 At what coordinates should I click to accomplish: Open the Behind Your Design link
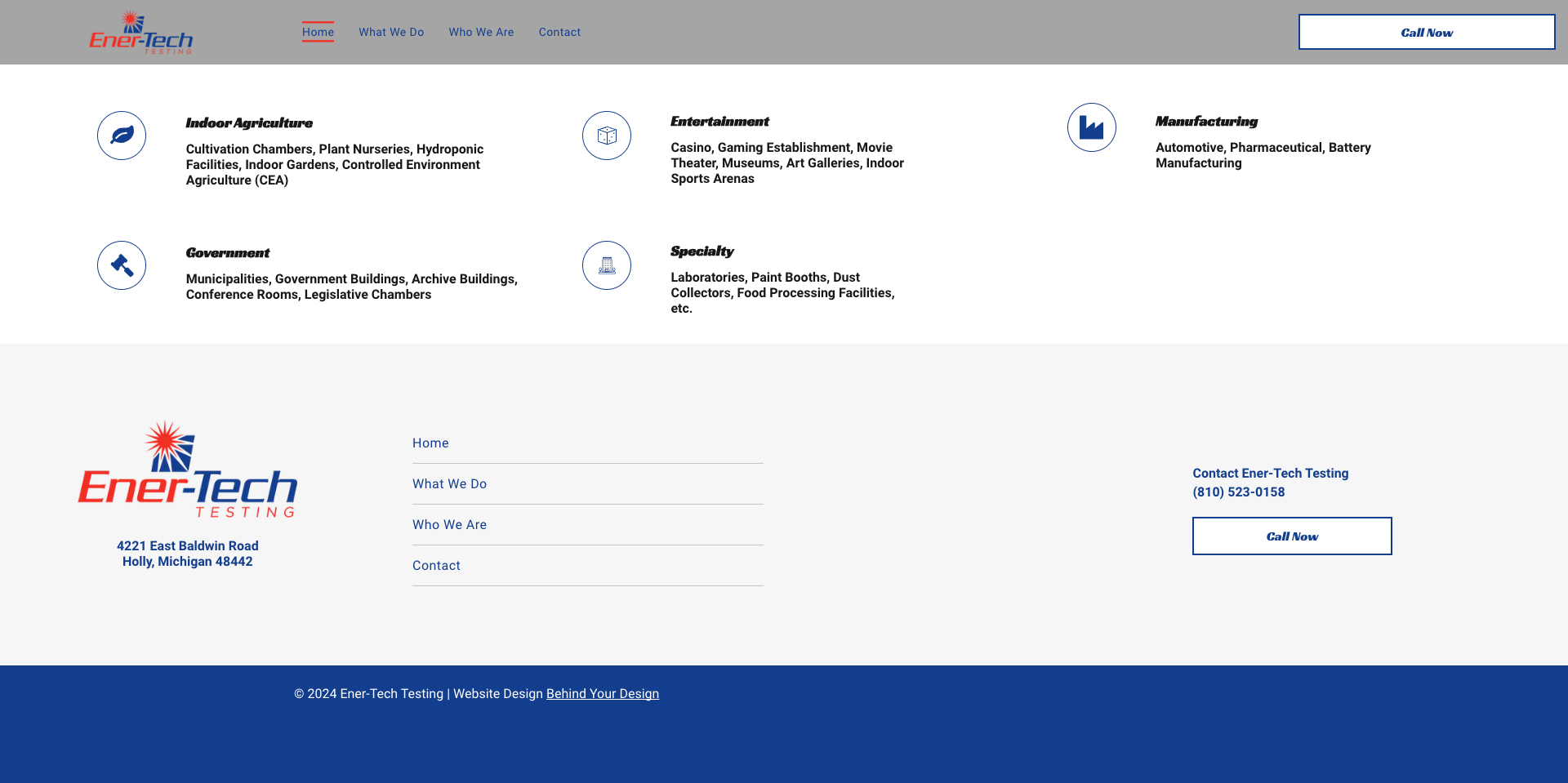point(602,694)
